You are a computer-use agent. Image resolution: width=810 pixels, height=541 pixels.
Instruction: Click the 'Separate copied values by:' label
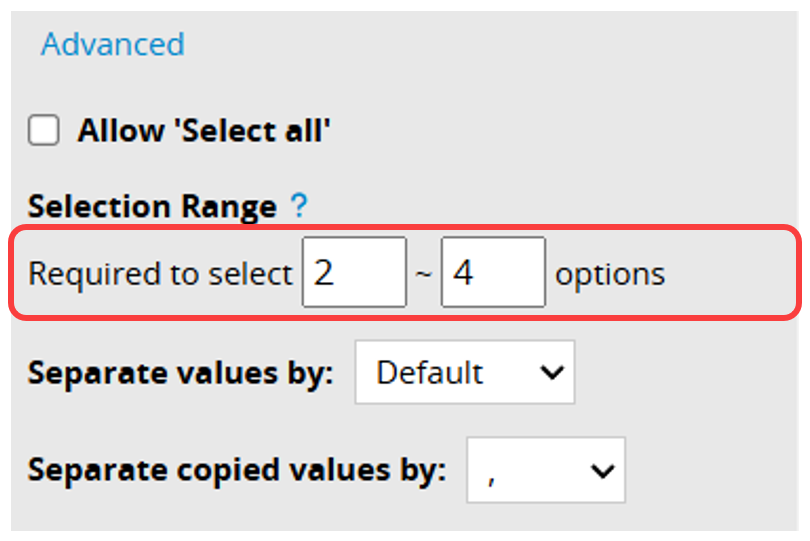point(236,470)
